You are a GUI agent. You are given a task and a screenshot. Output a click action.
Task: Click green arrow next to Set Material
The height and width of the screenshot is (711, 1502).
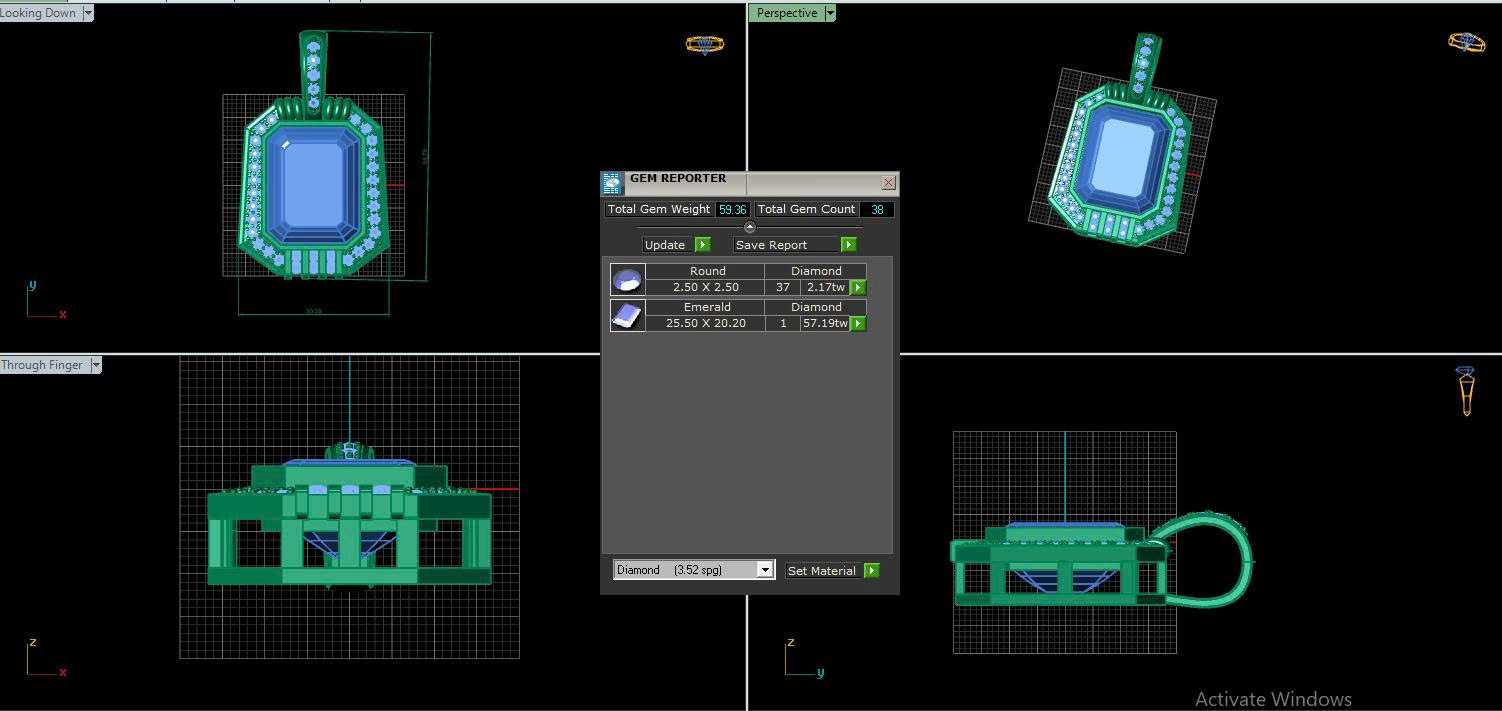pyautogui.click(x=871, y=571)
